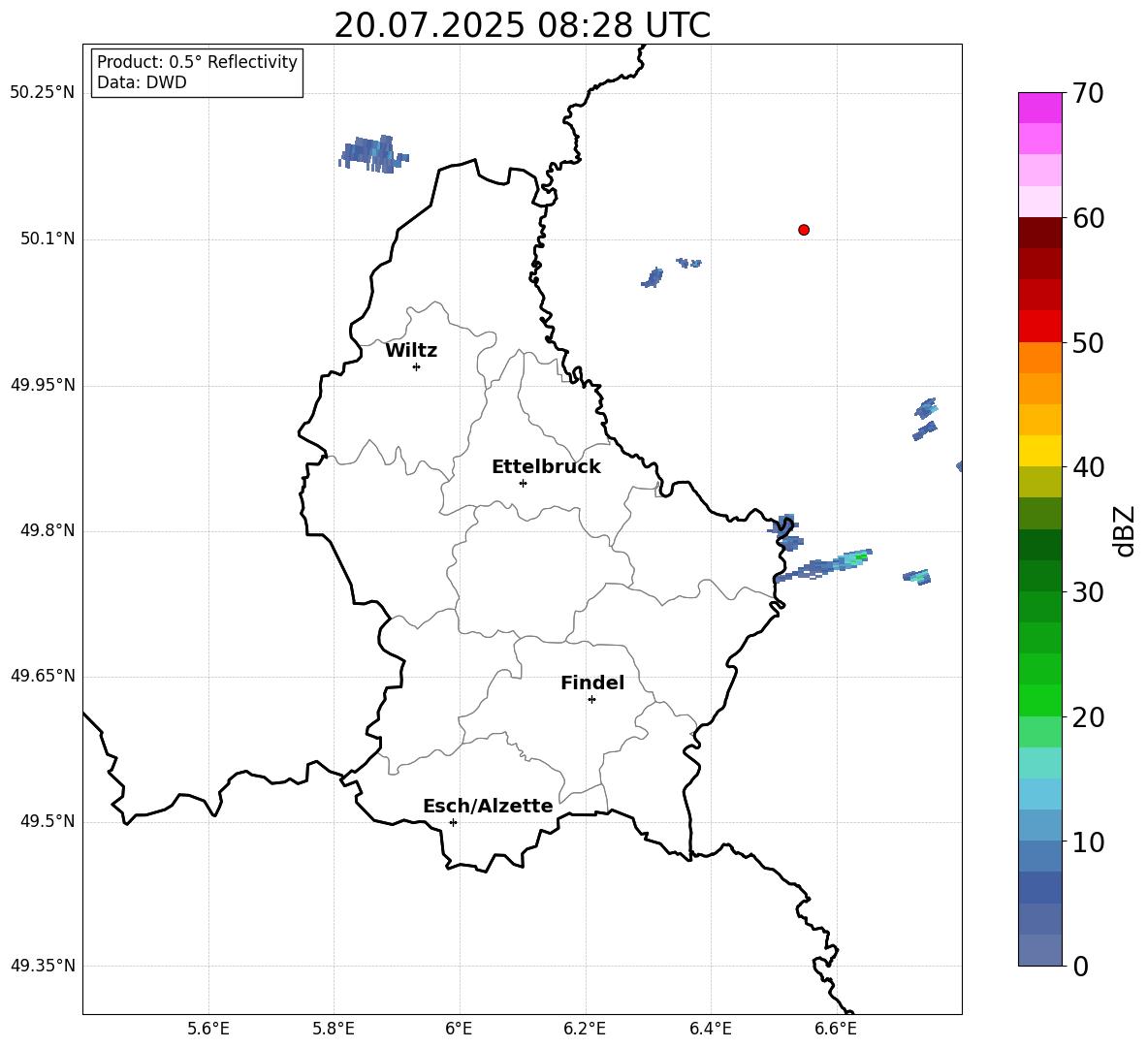Pick the orange colorbar swatch below 50
This screenshot has height=1048, width=1148.
point(1039,357)
